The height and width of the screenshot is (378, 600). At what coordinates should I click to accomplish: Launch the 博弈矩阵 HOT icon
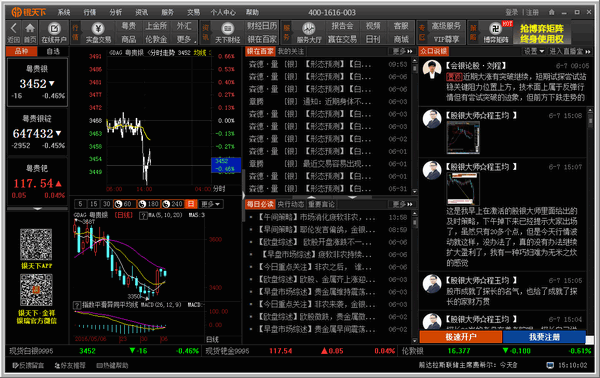tap(496, 32)
